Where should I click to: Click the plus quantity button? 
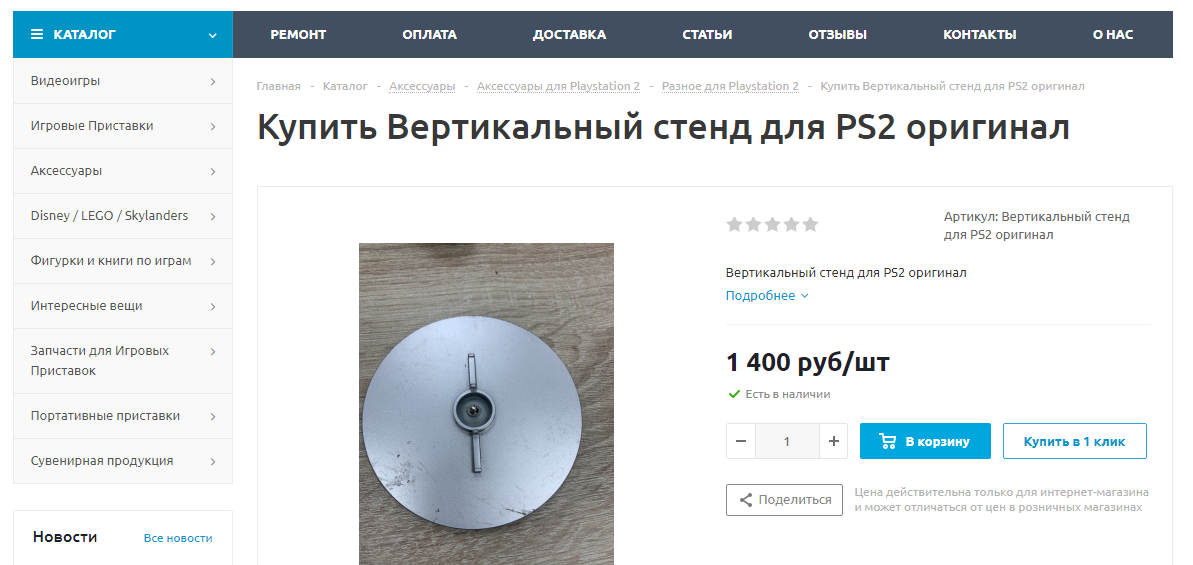(x=834, y=441)
